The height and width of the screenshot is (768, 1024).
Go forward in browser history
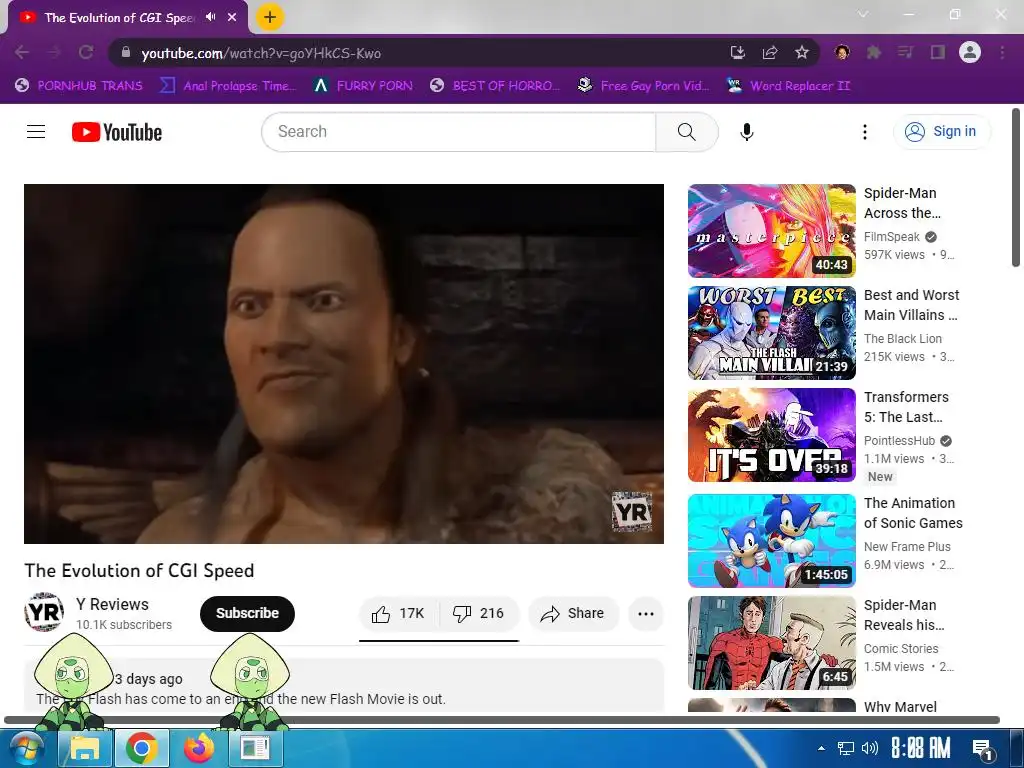pos(54,52)
